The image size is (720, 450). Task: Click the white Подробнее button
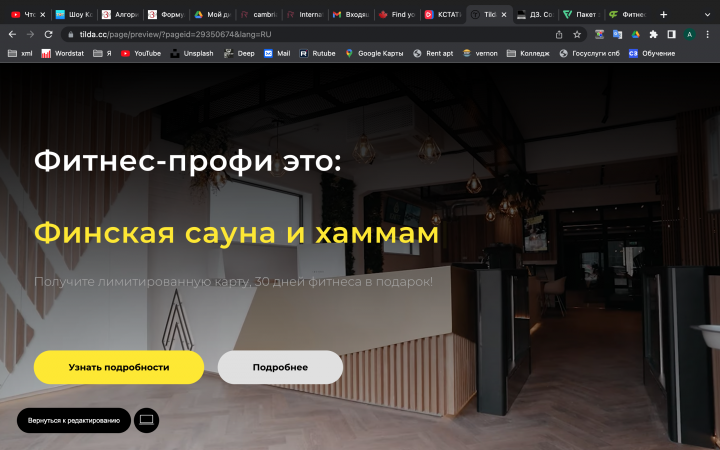coord(280,367)
